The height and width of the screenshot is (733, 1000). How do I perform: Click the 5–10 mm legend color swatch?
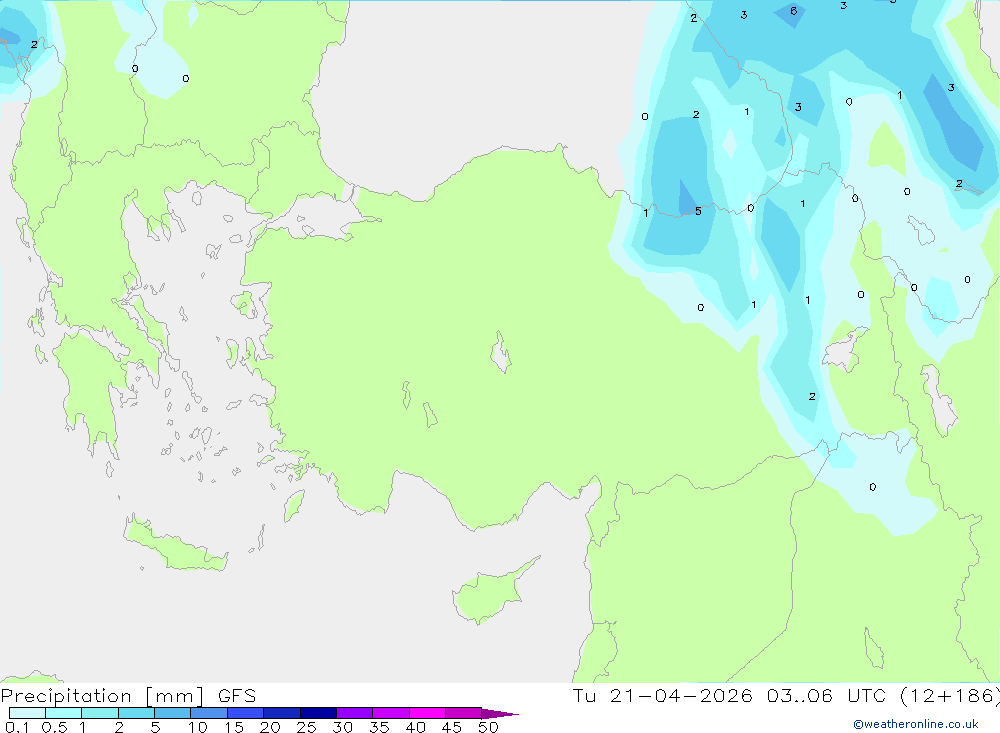pyautogui.click(x=173, y=713)
